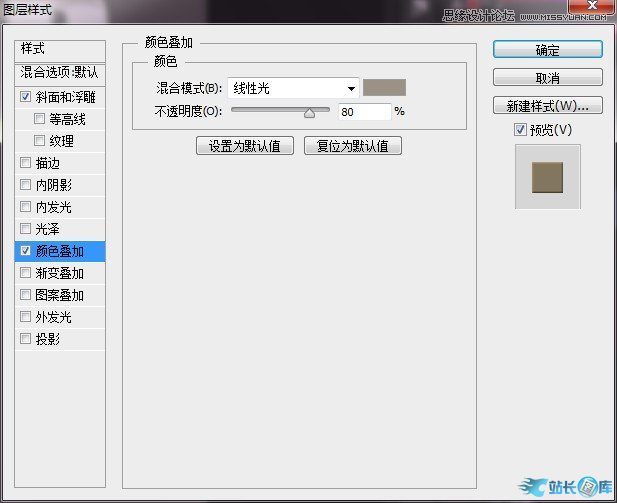Viewport: 617px width, 503px height.
Task: Enable the 投影 checkbox
Action: click(25, 338)
